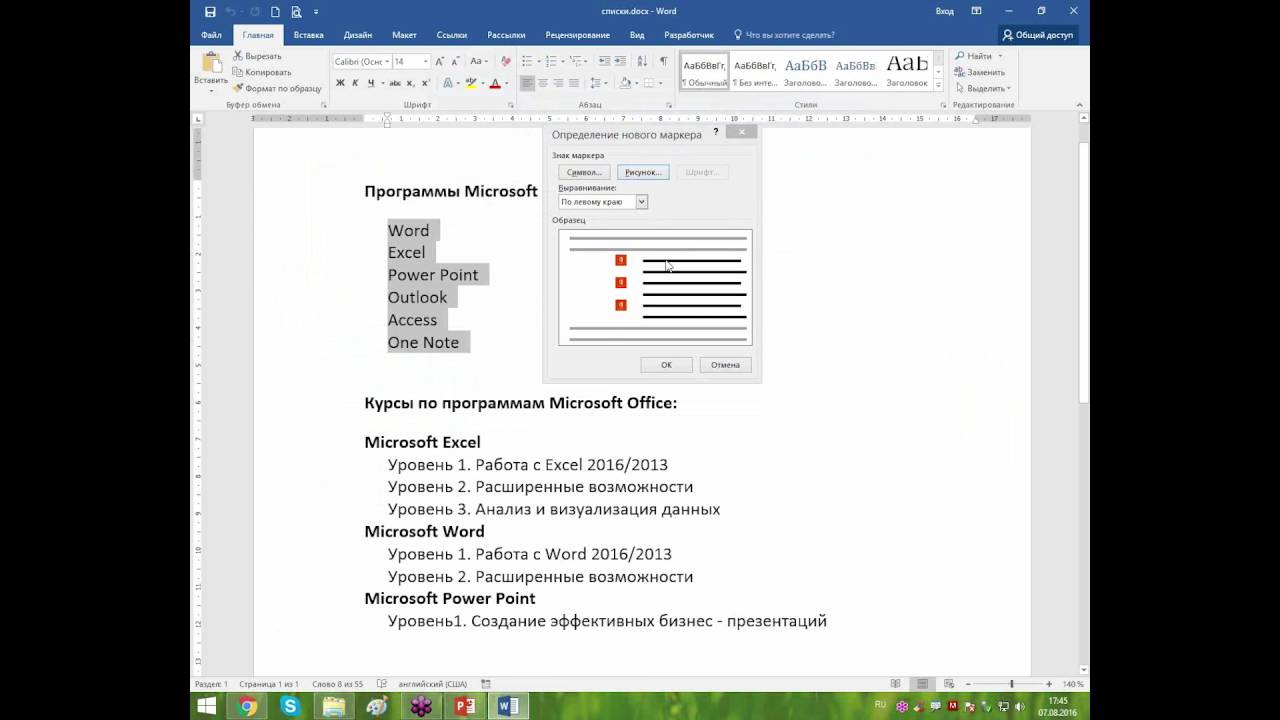Toggle subscript x₂ formatting
Screen dimensions: 1280x720
(x=411, y=83)
